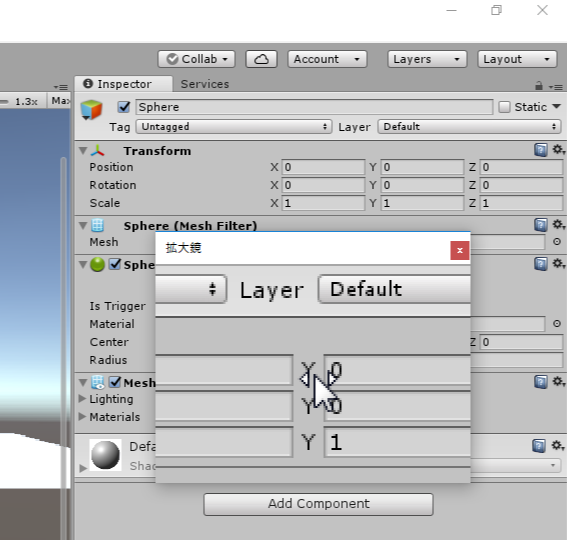This screenshot has height=540, width=567.
Task: Open Mesh Renderer help icon
Action: 541,382
